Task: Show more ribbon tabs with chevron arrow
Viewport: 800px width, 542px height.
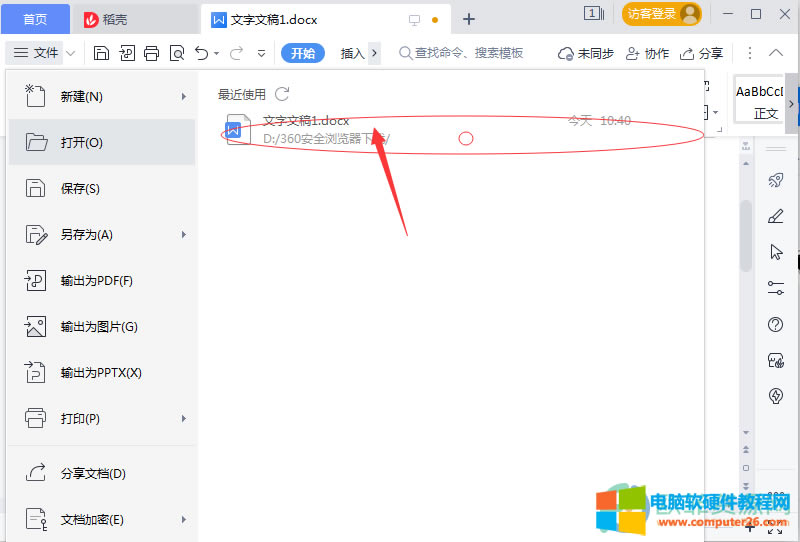Action: click(x=374, y=53)
